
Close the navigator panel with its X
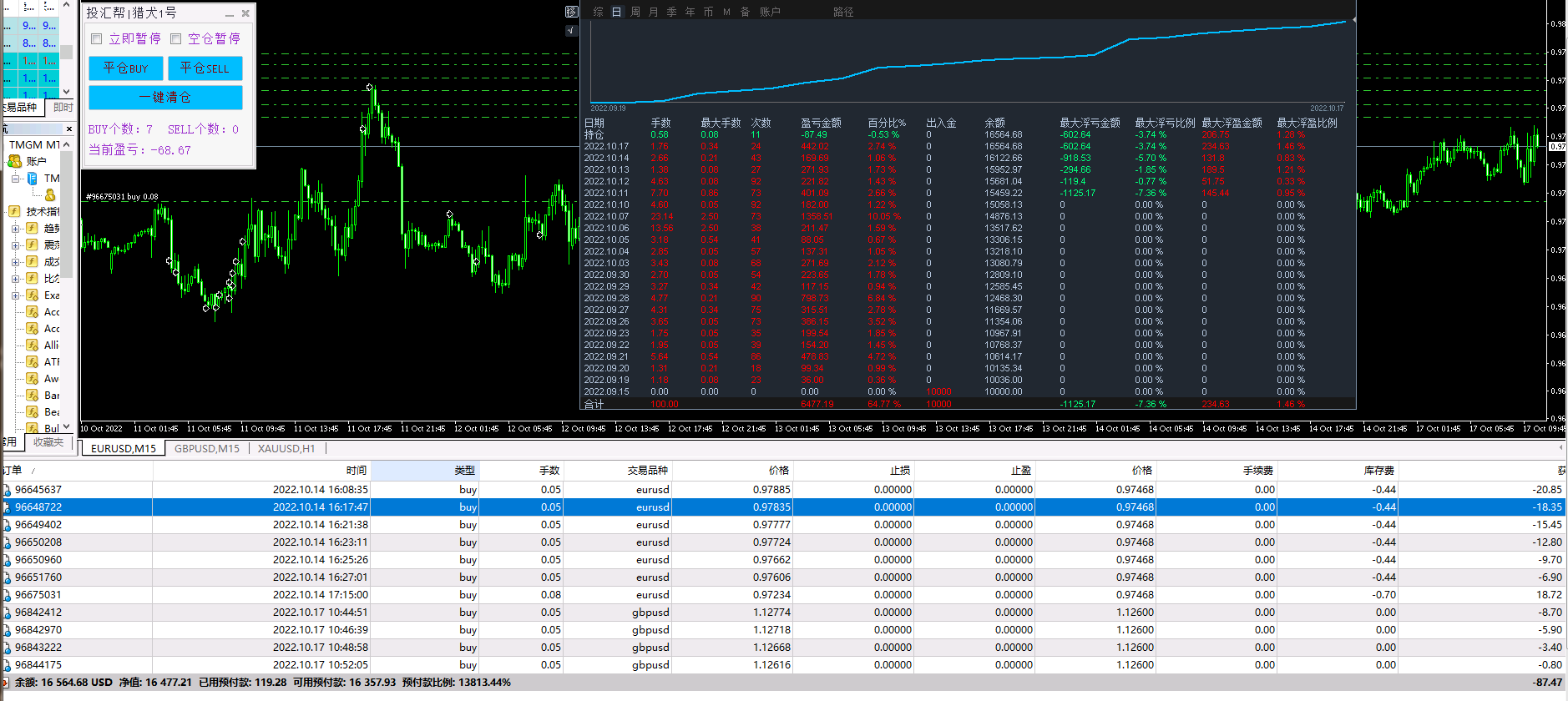coord(68,129)
